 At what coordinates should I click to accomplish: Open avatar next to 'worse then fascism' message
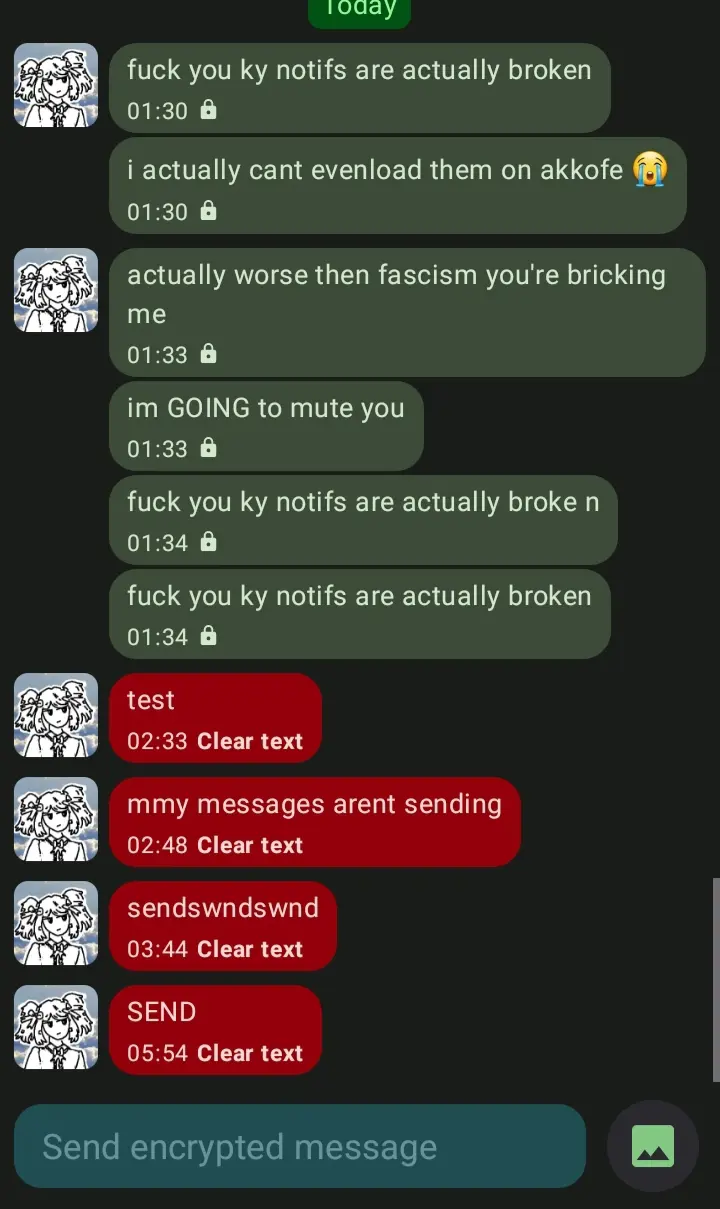[56, 290]
